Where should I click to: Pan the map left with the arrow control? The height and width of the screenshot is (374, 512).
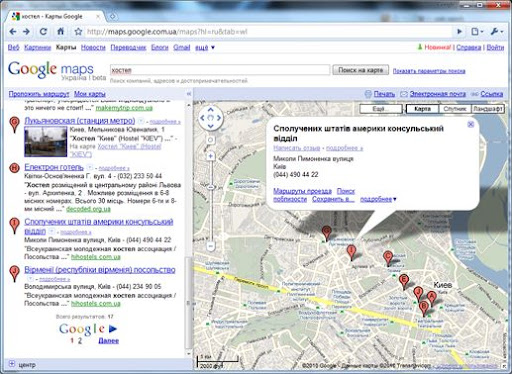pos(202,118)
